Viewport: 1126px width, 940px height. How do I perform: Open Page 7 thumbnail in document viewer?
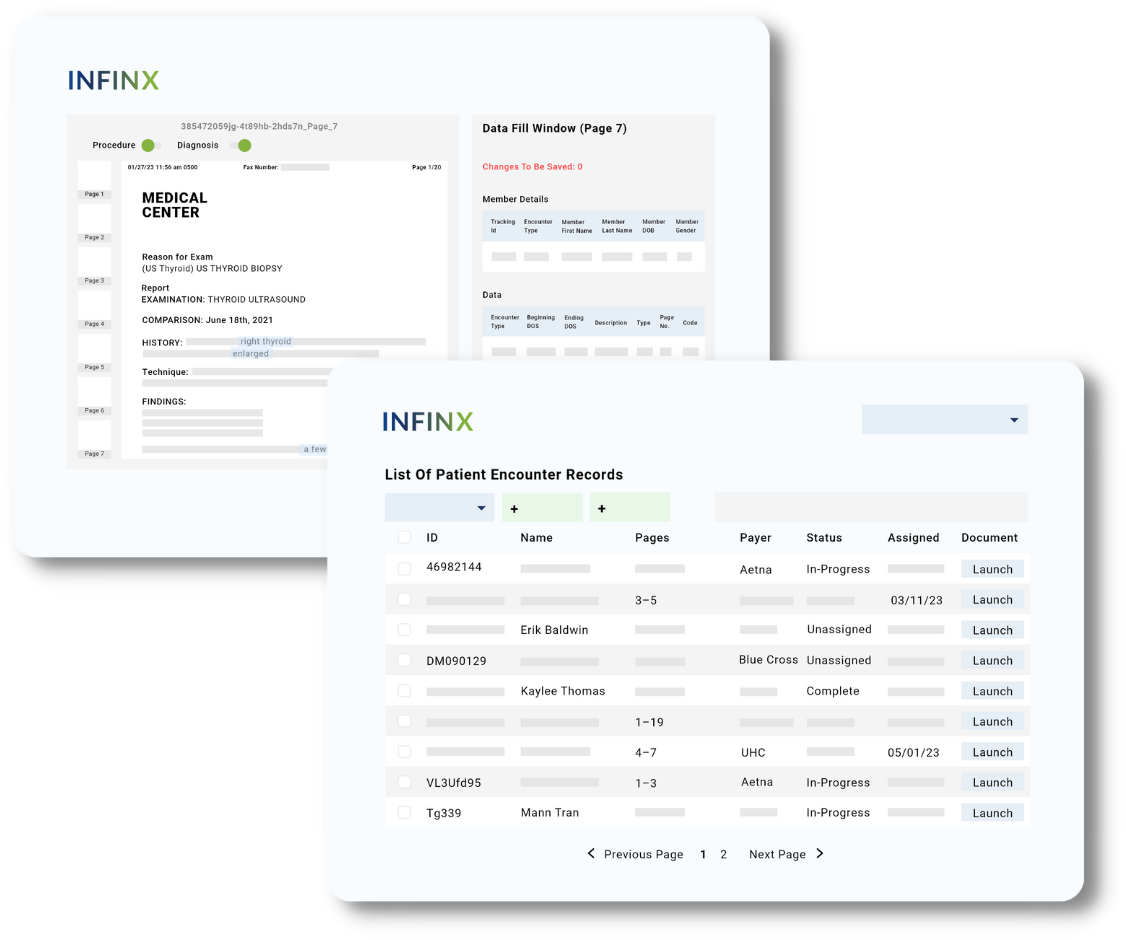(x=94, y=439)
